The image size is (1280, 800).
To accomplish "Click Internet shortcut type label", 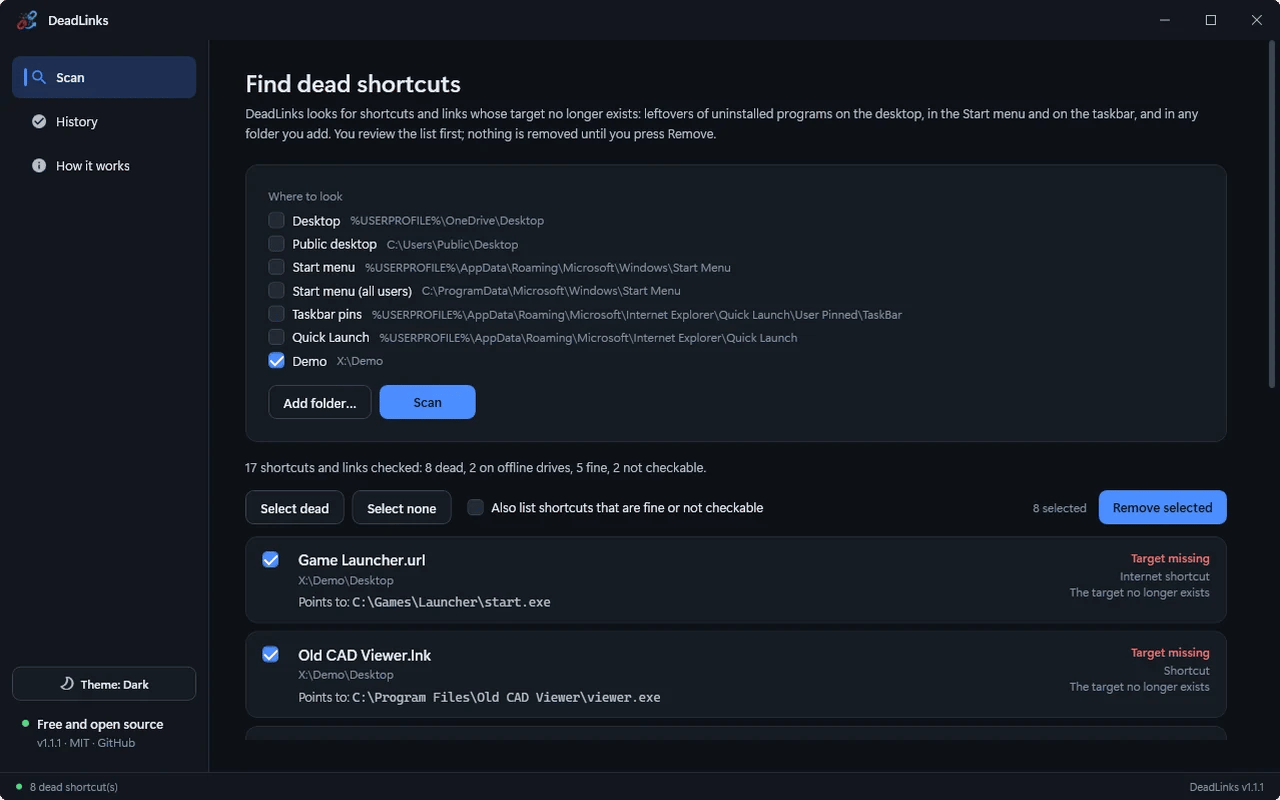I will click(x=1165, y=576).
